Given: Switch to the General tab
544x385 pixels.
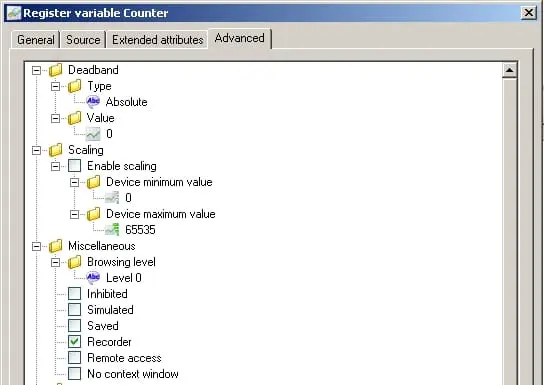Looking at the screenshot, I should 36,40.
